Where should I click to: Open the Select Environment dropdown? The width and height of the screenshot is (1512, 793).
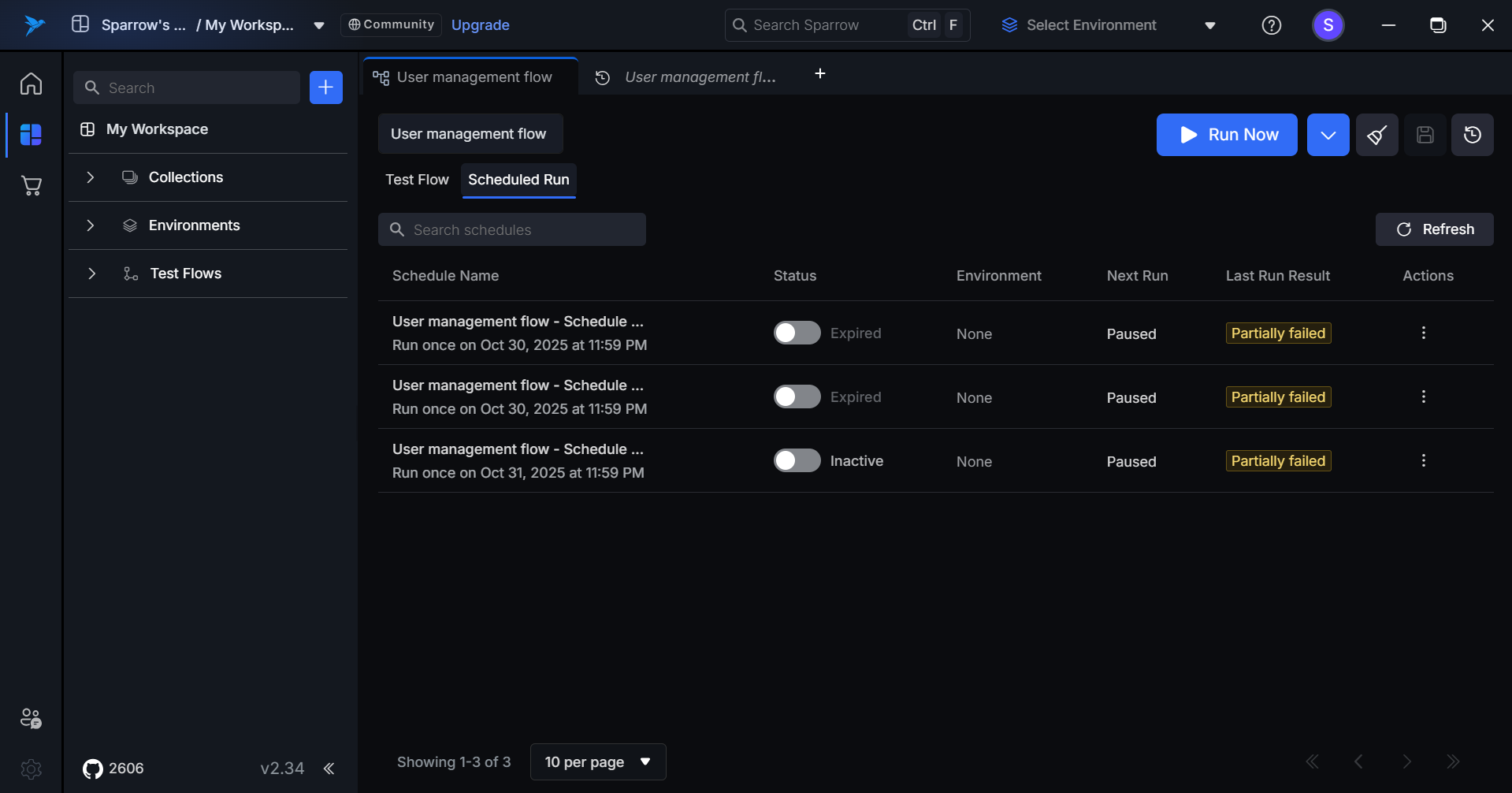[x=1108, y=25]
